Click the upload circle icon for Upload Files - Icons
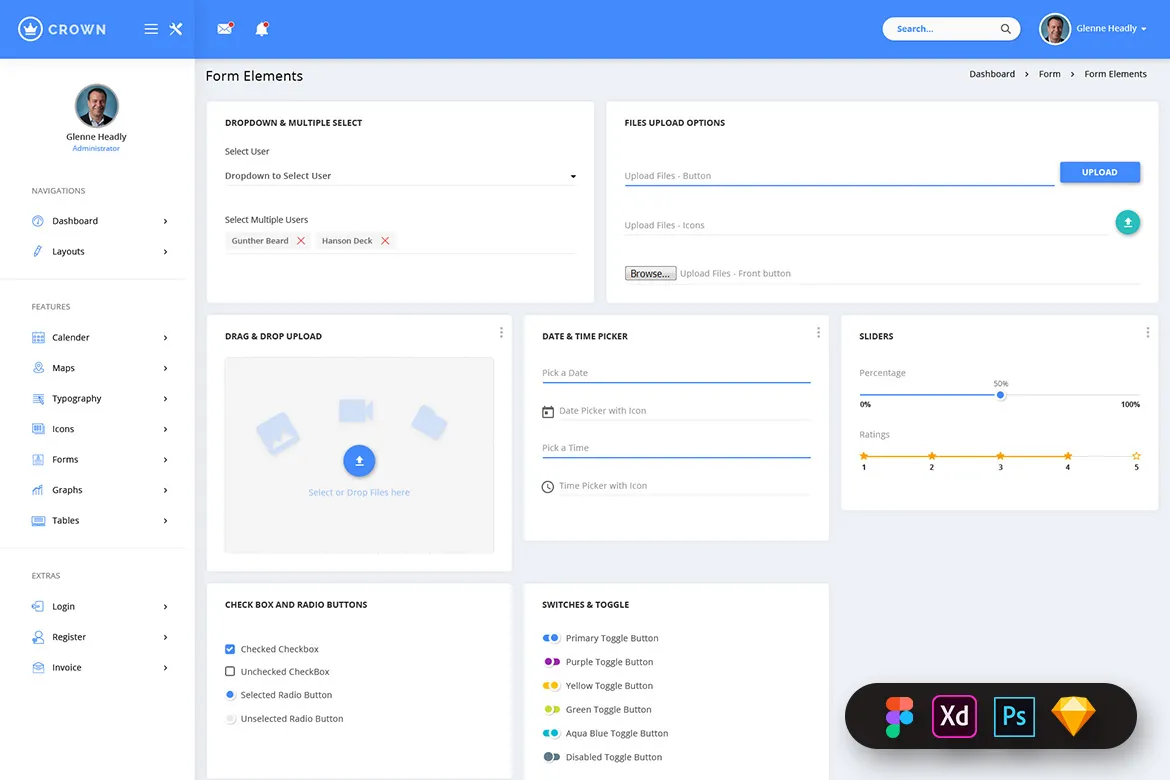Viewport: 1170px width, 780px height. click(1128, 222)
